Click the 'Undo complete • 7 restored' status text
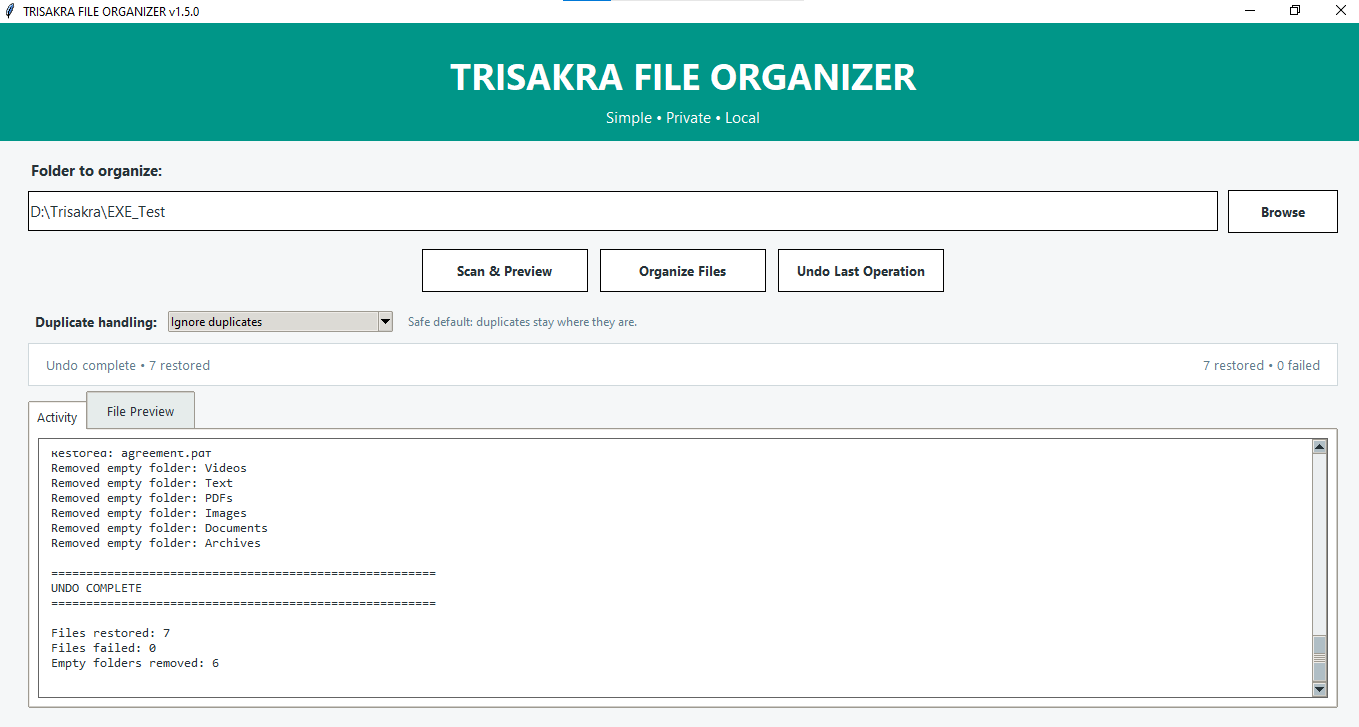This screenshot has width=1359, height=727. coord(128,365)
